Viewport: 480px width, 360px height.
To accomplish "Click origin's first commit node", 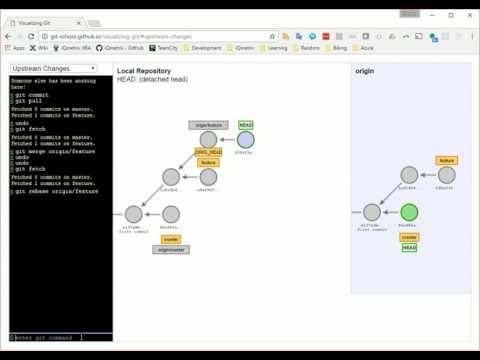I will click(x=372, y=212).
